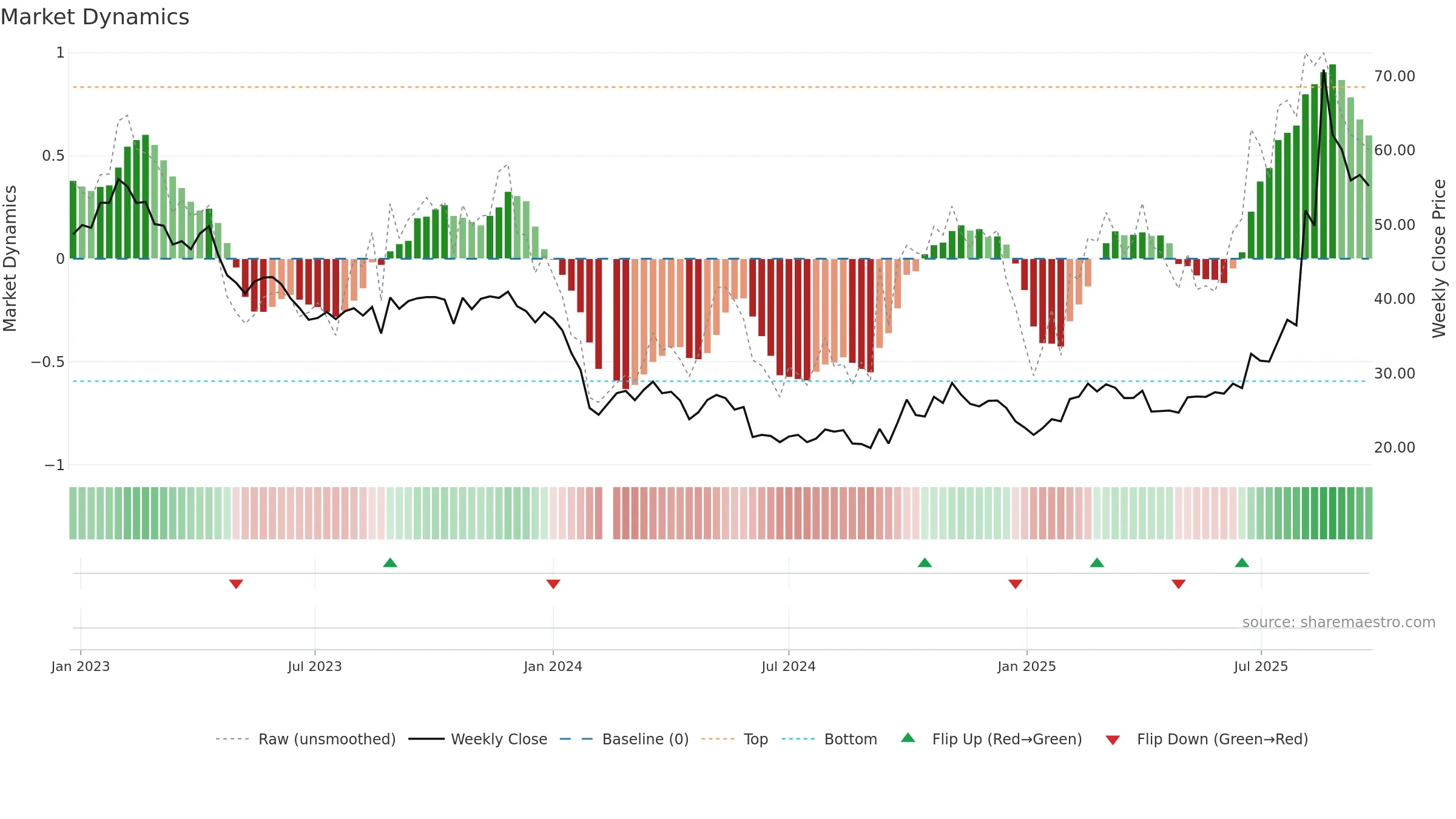Select the green flip-up marker before Jul 2025
The height and width of the screenshot is (819, 1456).
click(x=1242, y=563)
